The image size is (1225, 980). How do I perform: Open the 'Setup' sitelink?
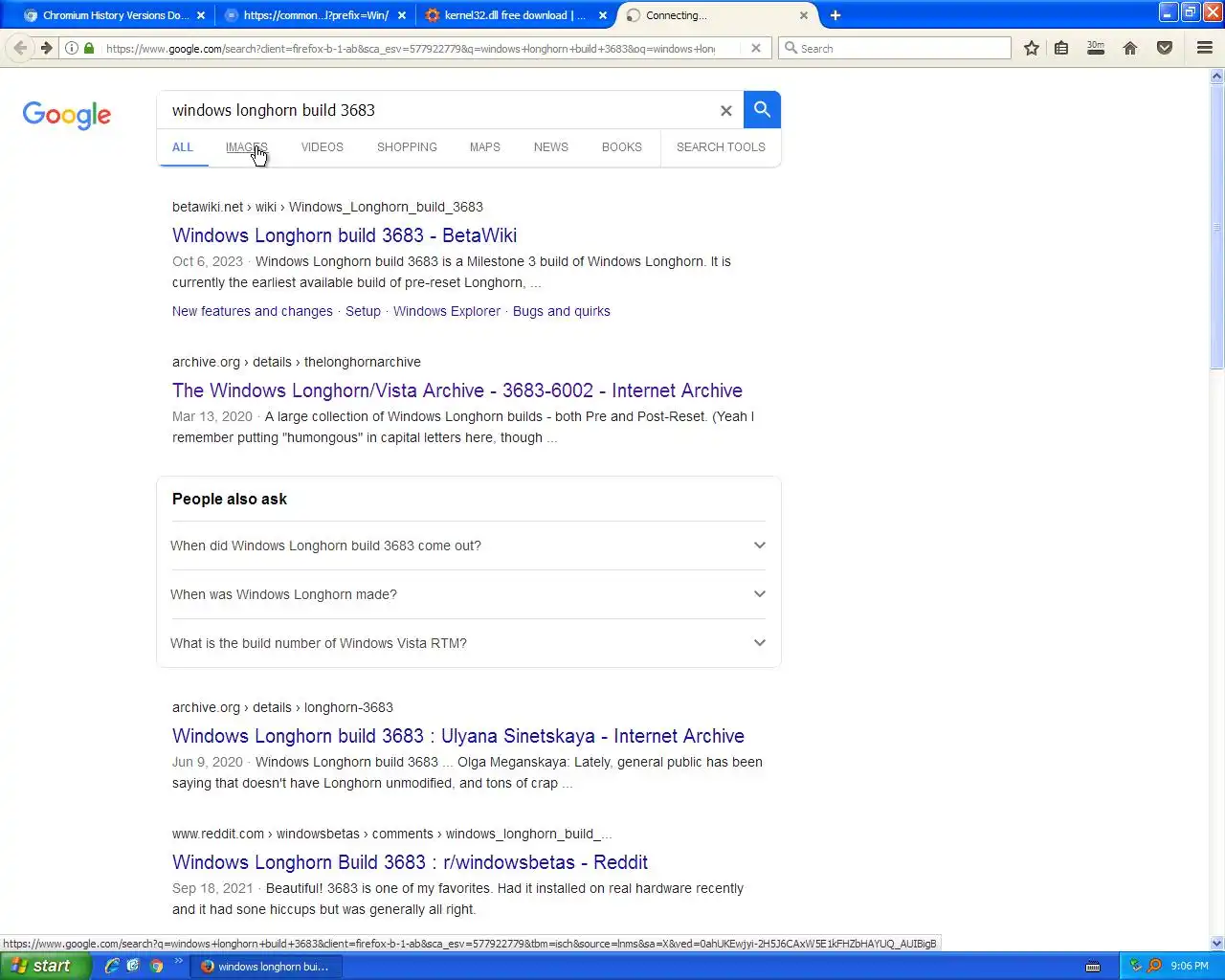pos(363,311)
